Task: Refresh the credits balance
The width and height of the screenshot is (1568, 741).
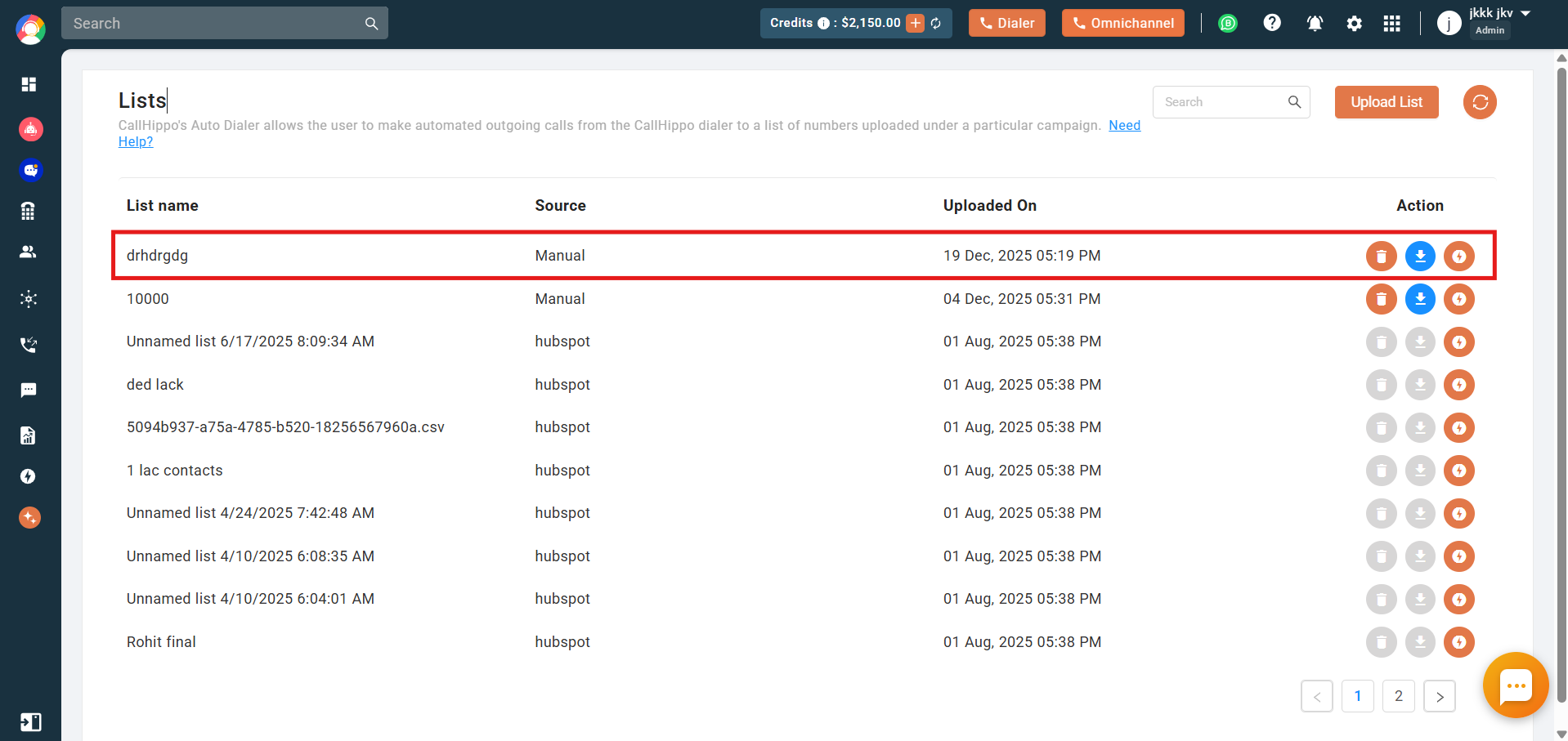Action: [936, 23]
